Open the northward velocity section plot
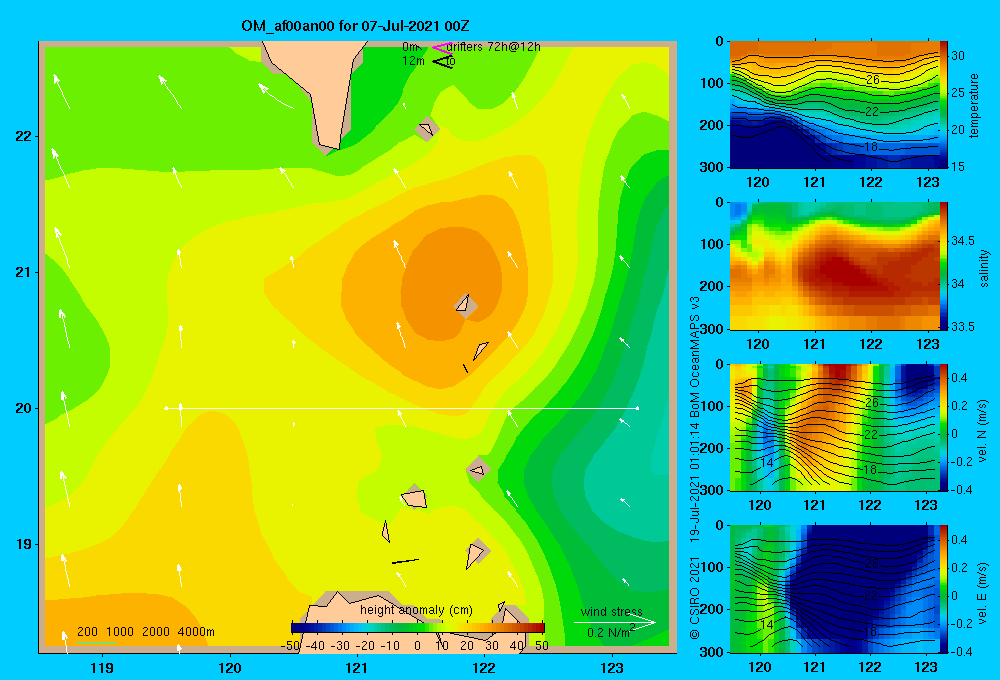 pos(834,427)
